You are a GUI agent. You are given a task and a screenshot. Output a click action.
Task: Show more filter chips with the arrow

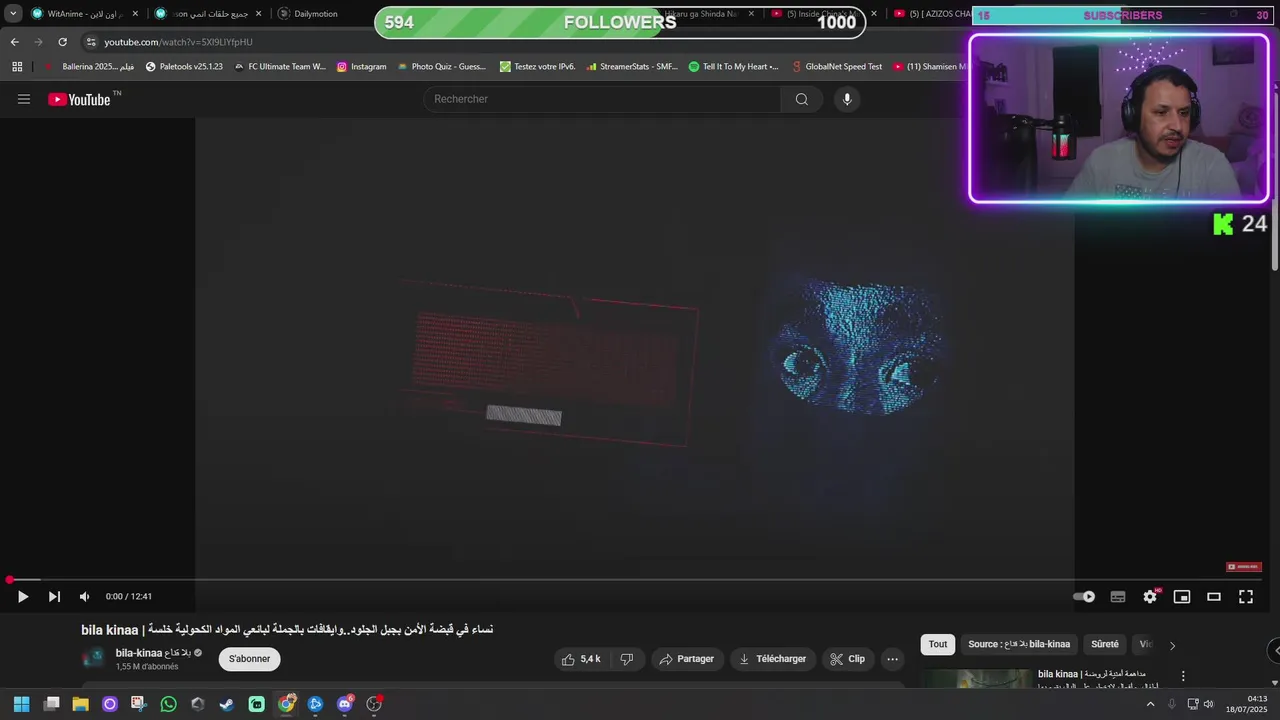click(x=1172, y=645)
